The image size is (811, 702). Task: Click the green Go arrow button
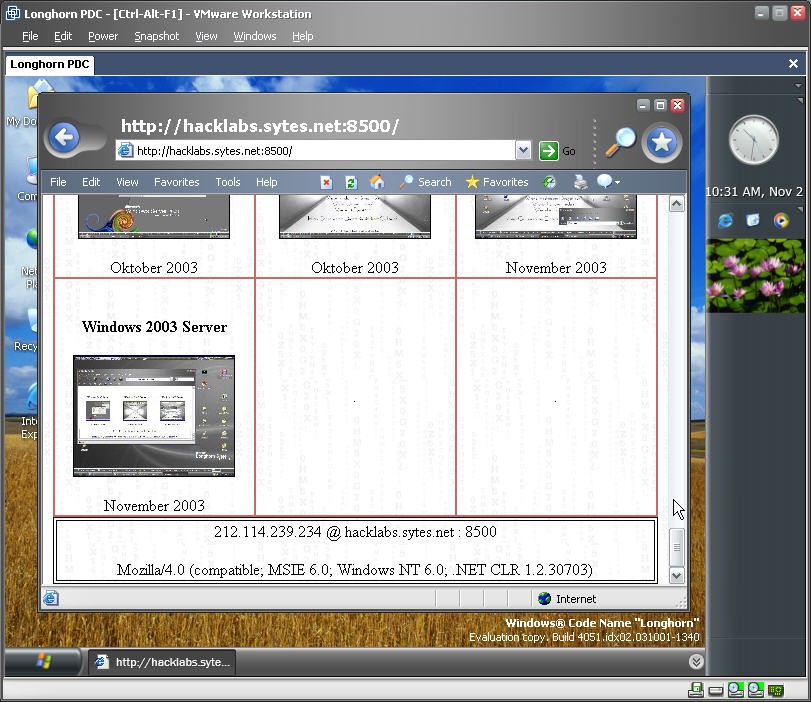pyautogui.click(x=548, y=151)
